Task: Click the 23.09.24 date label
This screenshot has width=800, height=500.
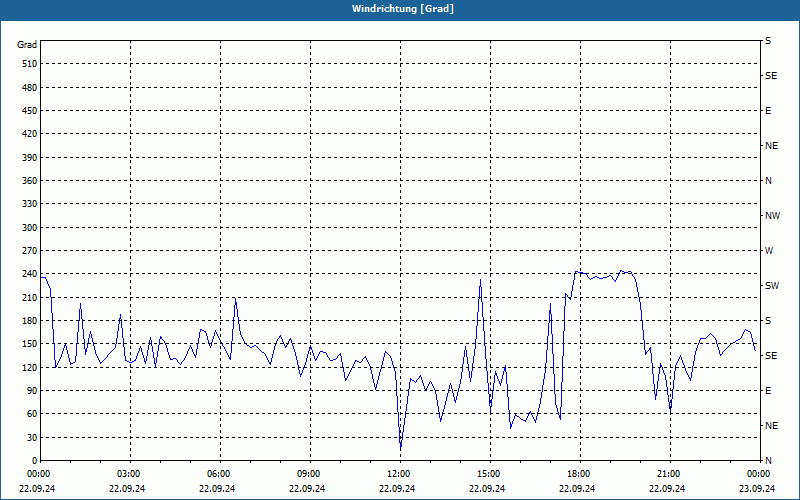Action: [x=757, y=488]
